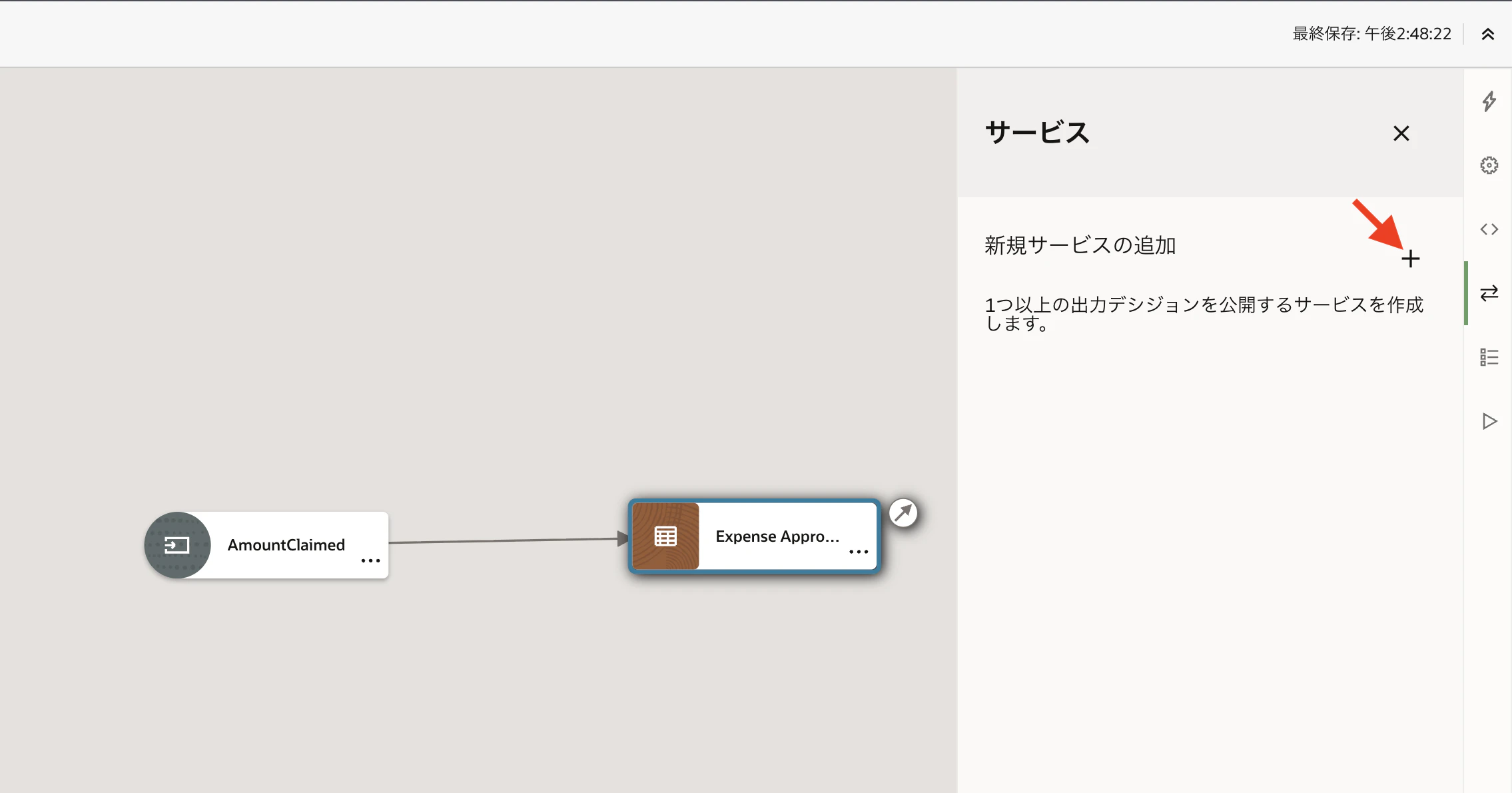Click the decision table icon on Expense node

665,536
